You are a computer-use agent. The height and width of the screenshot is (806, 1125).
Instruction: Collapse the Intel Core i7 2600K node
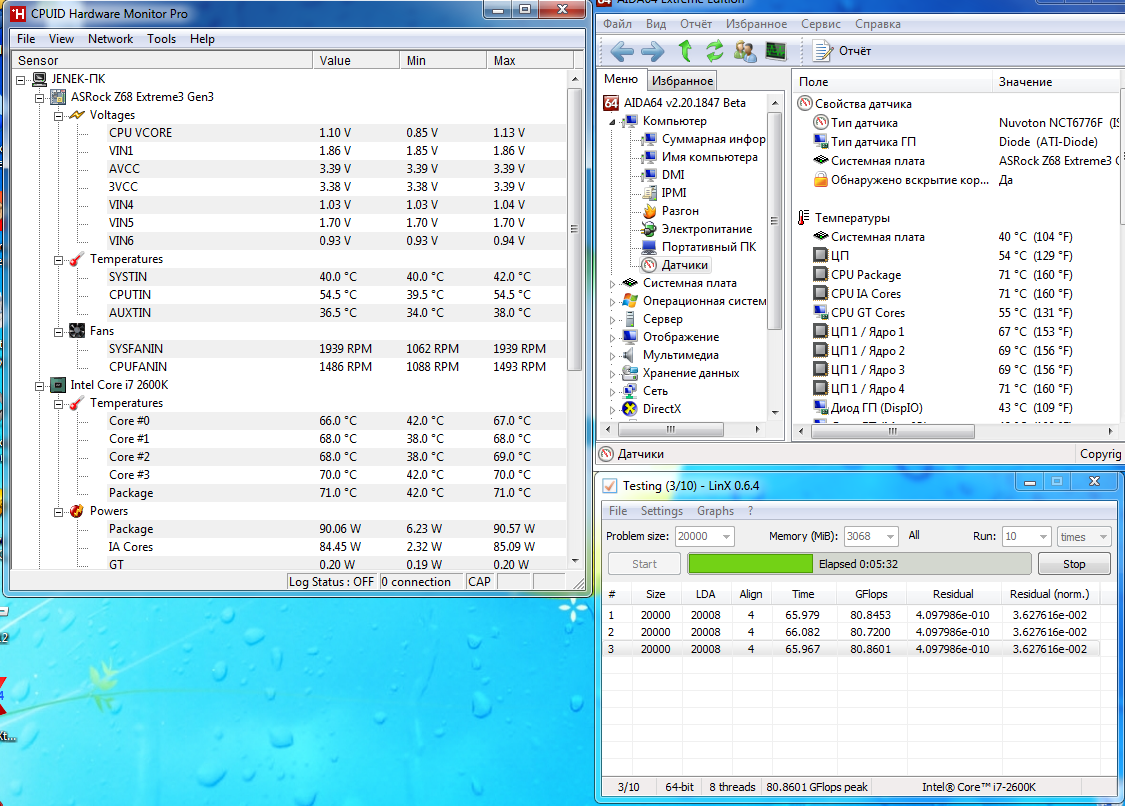(x=39, y=385)
